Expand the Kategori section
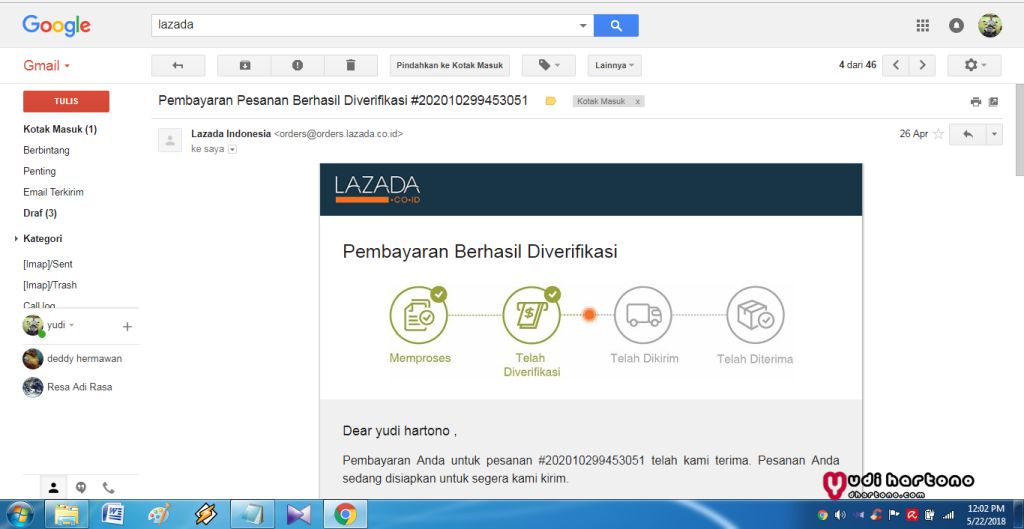1024x529 pixels. tap(16, 239)
